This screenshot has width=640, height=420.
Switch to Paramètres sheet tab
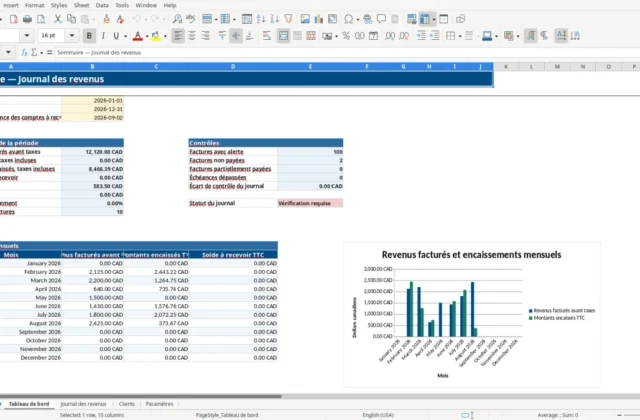[160, 404]
